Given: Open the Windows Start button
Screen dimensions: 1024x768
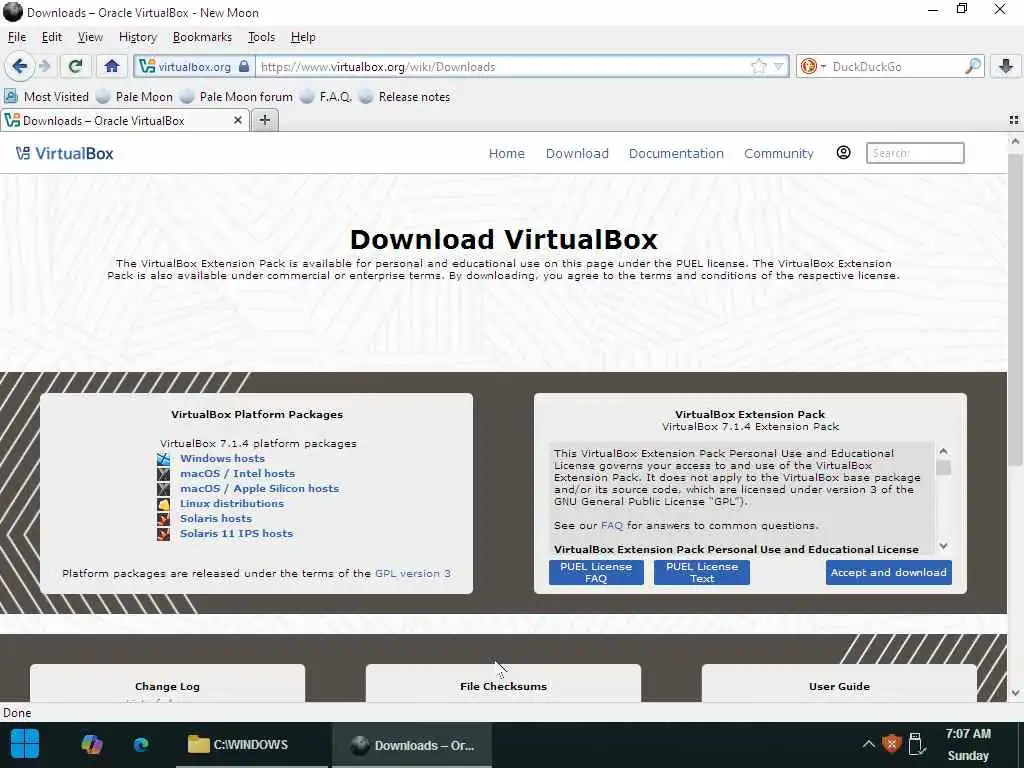Looking at the screenshot, I should (x=25, y=744).
